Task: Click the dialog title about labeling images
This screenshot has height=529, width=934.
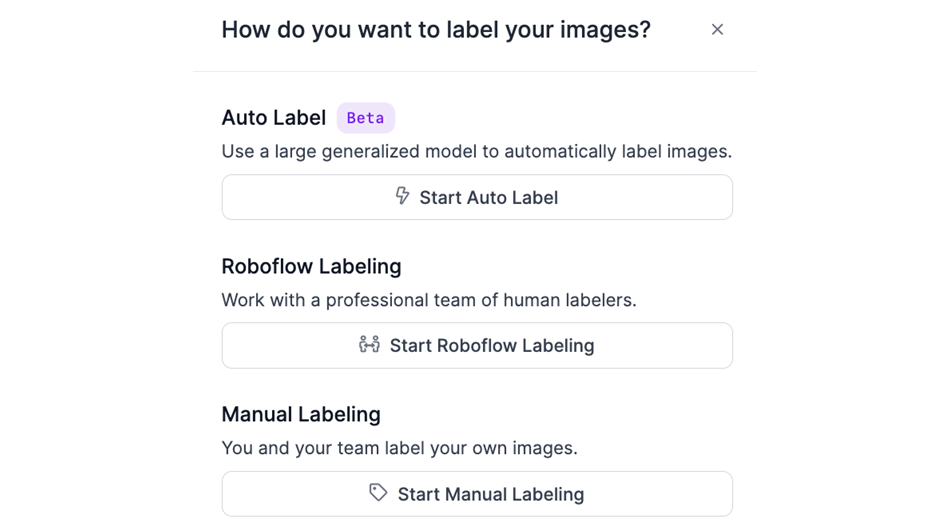Action: 435,30
